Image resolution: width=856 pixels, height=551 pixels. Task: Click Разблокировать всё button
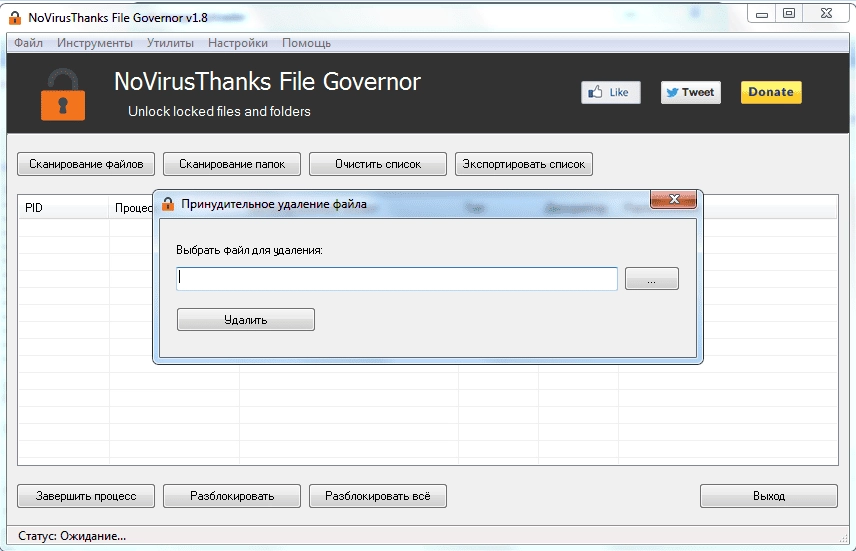[378, 496]
